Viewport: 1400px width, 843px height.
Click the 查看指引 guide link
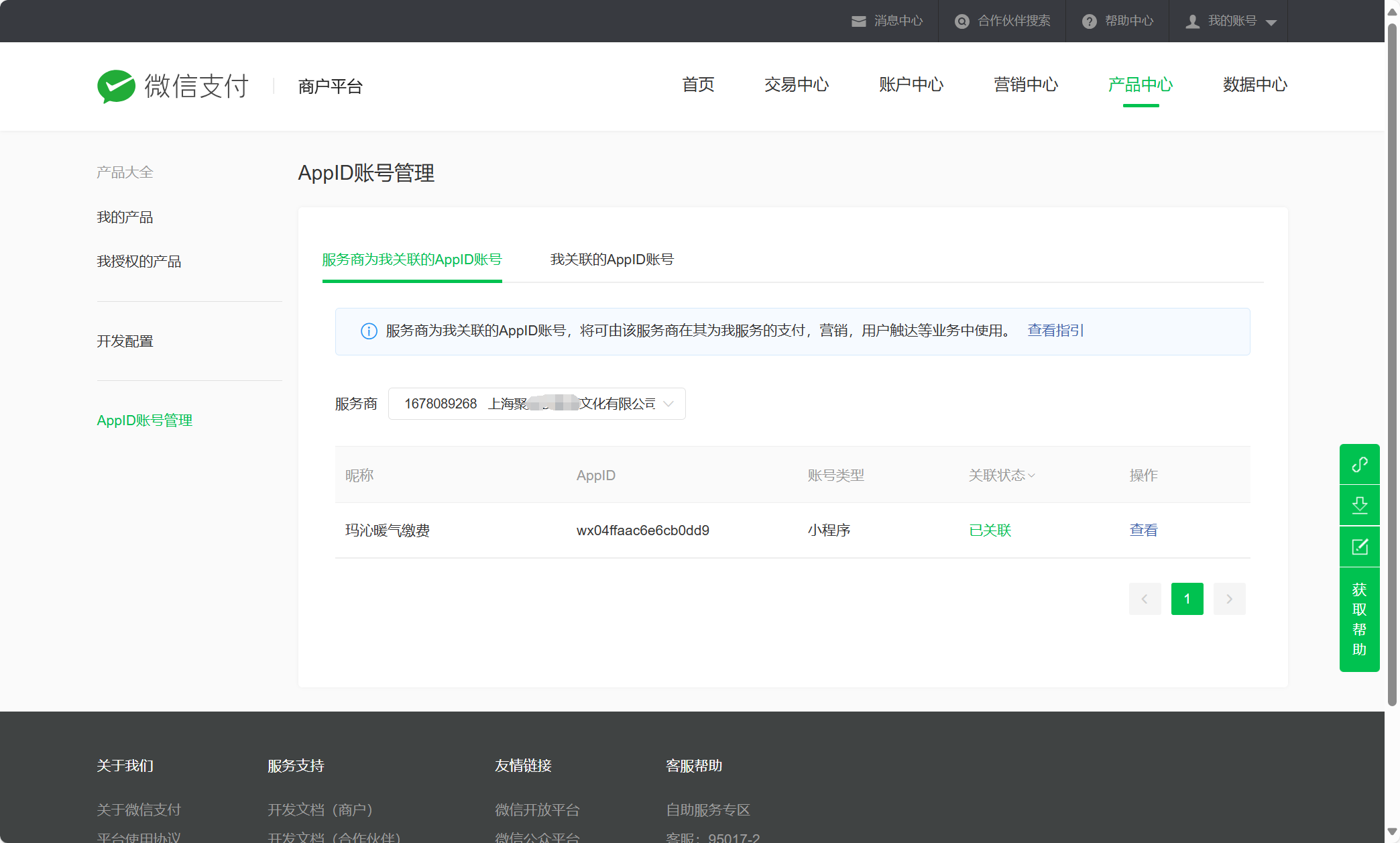point(1055,331)
